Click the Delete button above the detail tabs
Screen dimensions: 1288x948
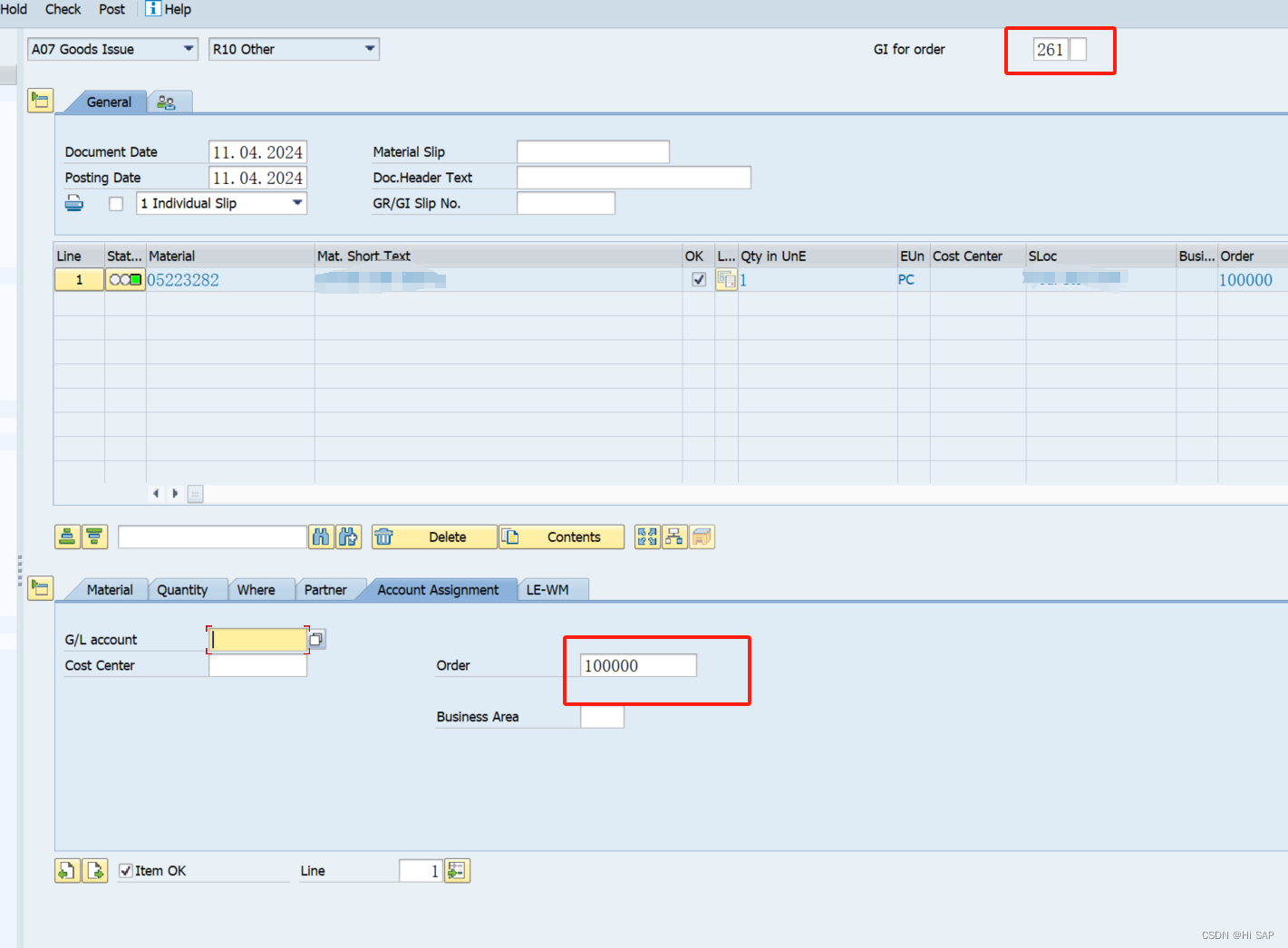pos(434,537)
